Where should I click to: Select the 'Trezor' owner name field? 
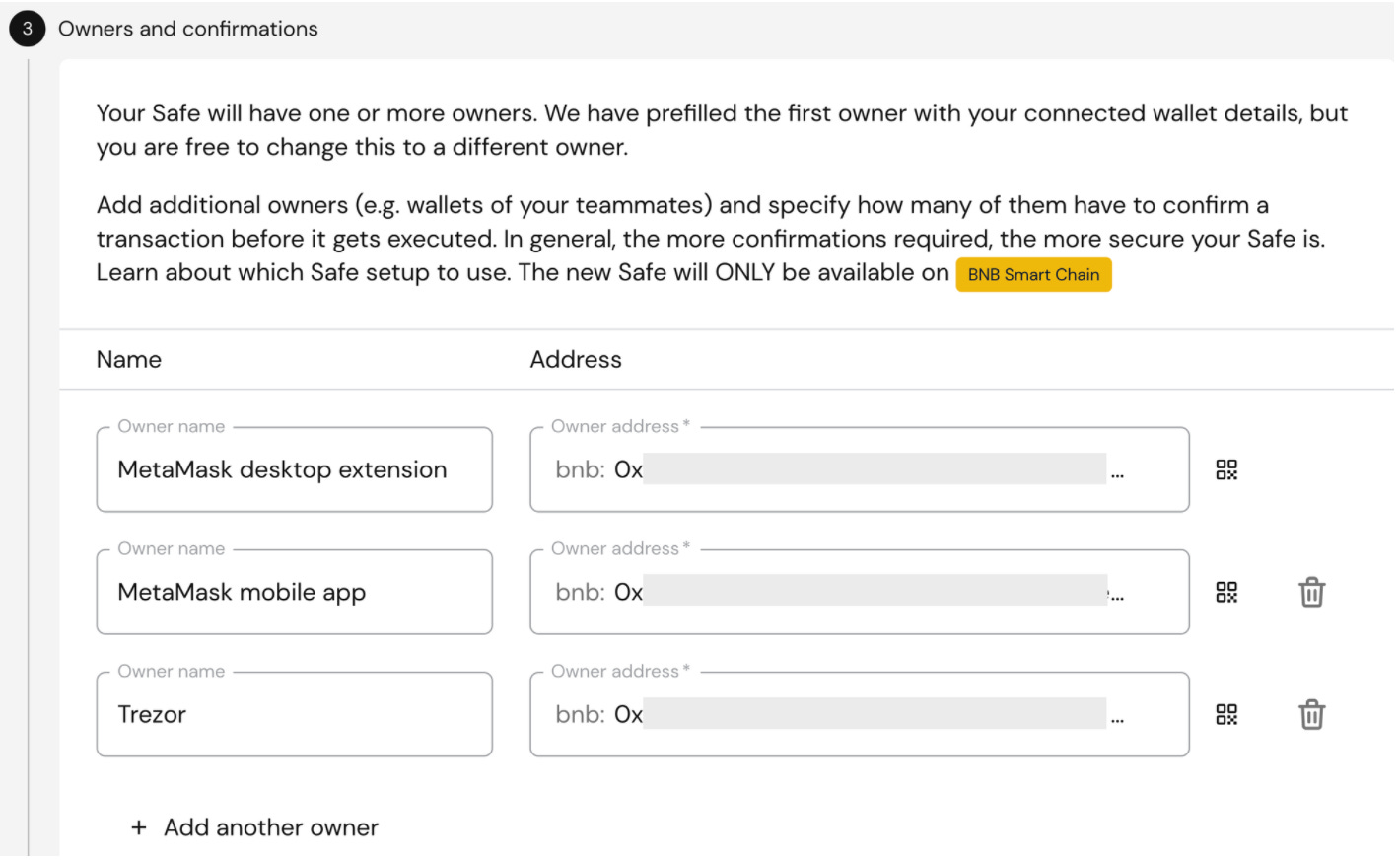(x=294, y=715)
